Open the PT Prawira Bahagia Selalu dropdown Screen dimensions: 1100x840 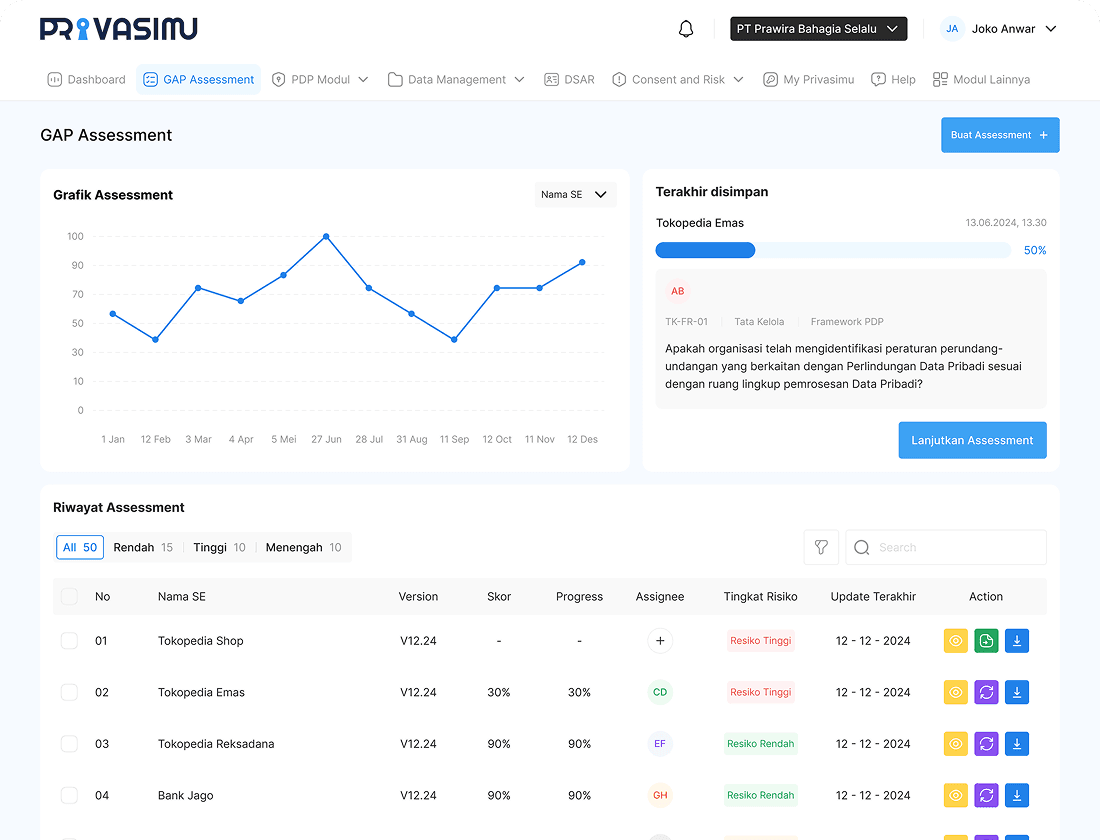818,29
